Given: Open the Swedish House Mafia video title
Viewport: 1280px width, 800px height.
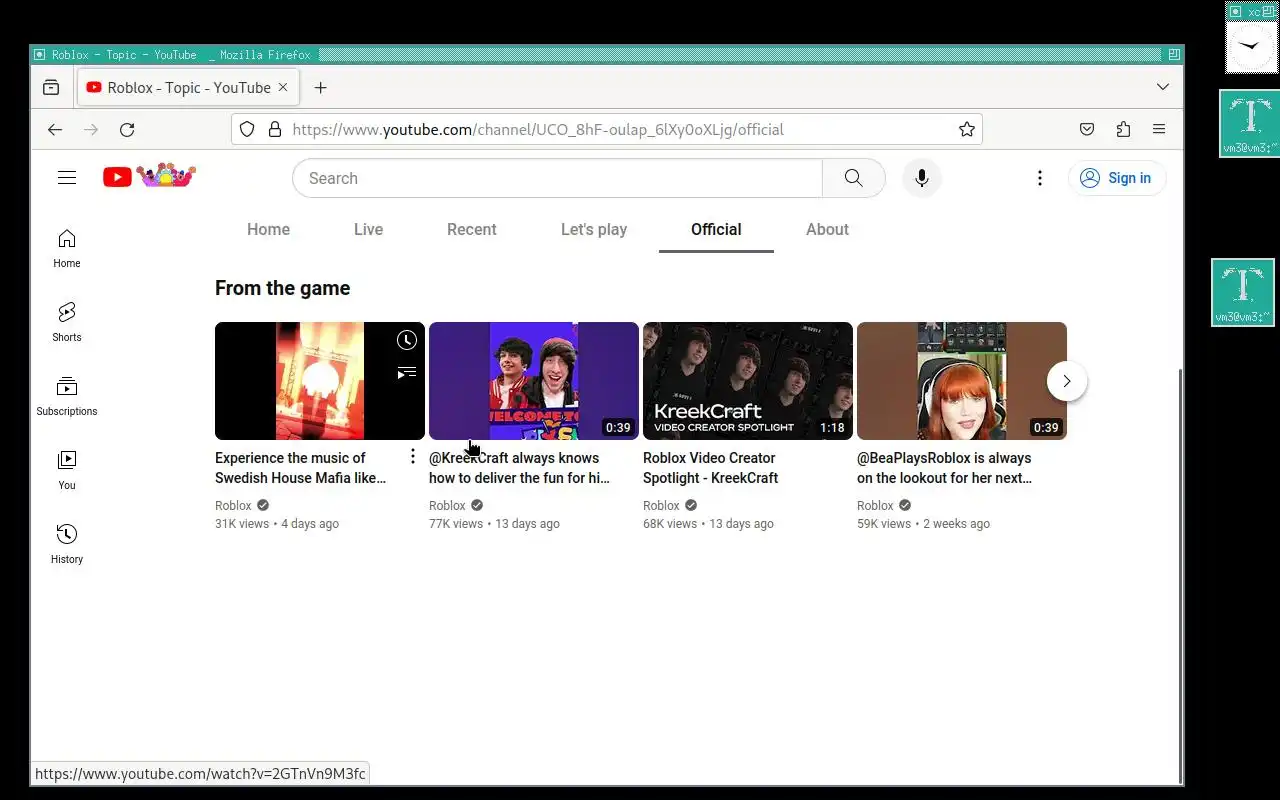Looking at the screenshot, I should coord(301,468).
